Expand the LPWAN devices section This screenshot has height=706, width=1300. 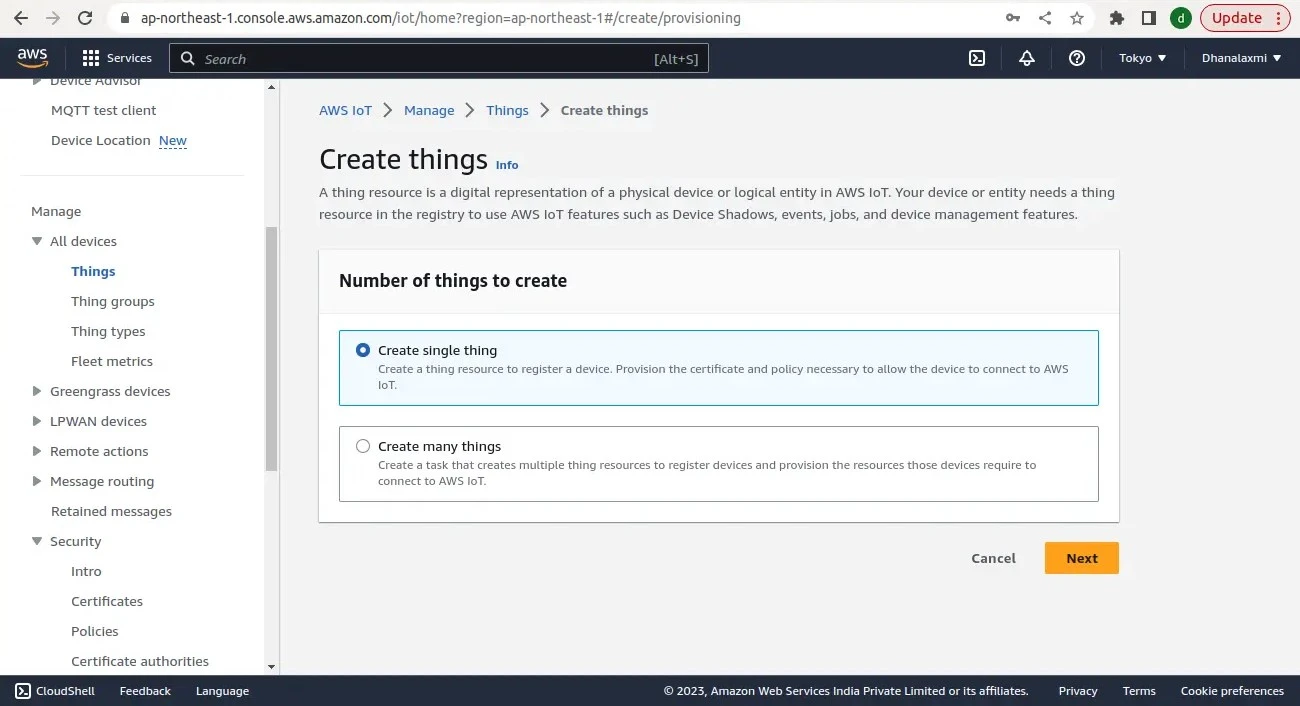[x=37, y=421]
